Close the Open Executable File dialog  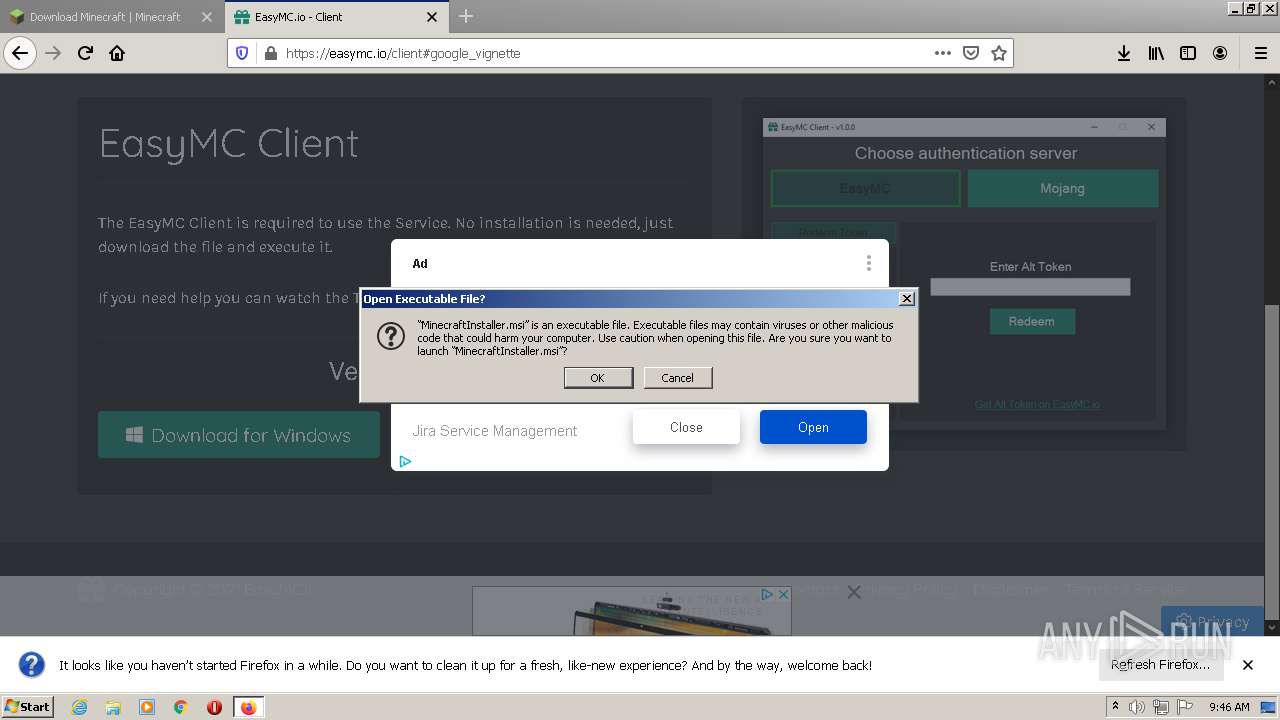[906, 298]
